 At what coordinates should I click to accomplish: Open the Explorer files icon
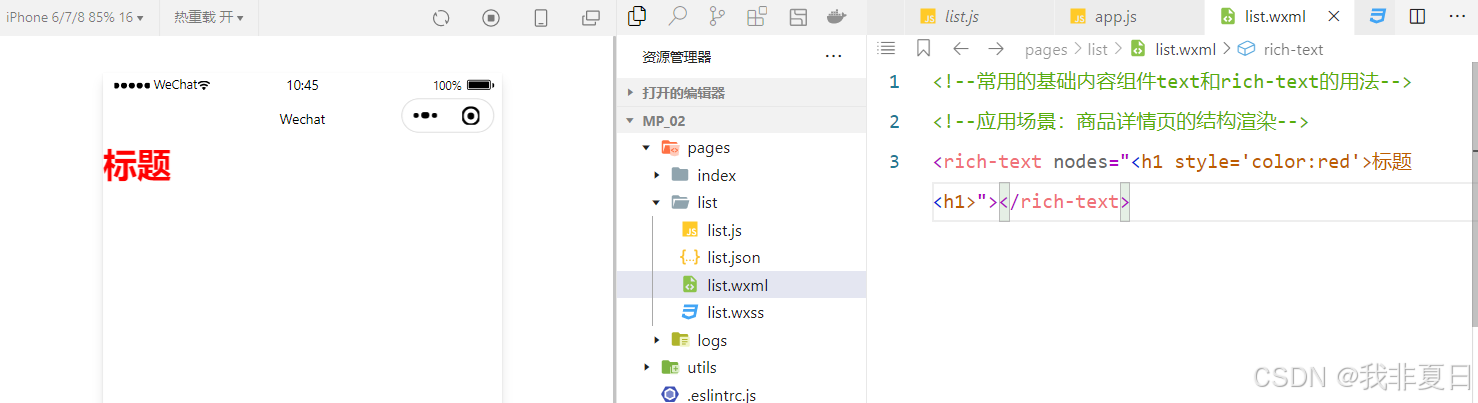(637, 16)
